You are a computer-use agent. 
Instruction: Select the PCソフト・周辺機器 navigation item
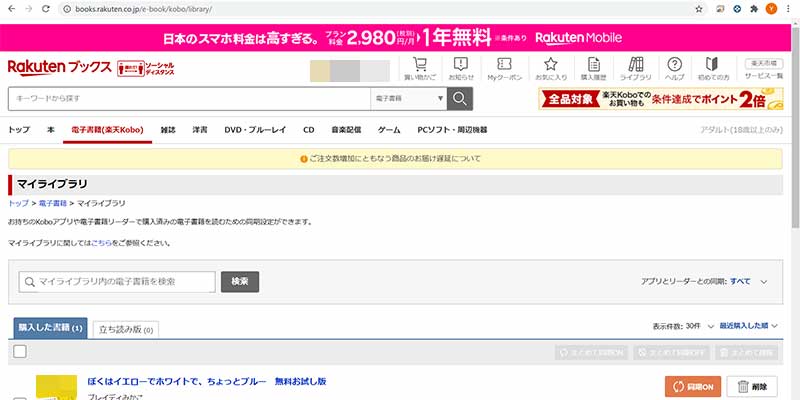coord(453,130)
